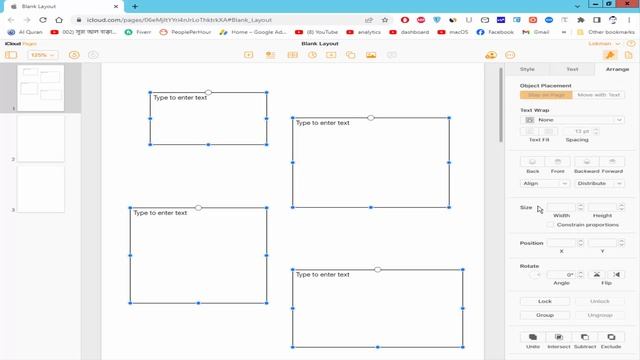The image size is (640, 360).
Task: Send object to Back
Action: 532,162
